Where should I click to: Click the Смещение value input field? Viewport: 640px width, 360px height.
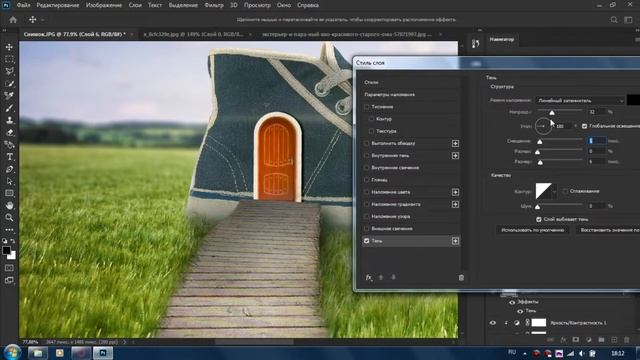tap(597, 141)
